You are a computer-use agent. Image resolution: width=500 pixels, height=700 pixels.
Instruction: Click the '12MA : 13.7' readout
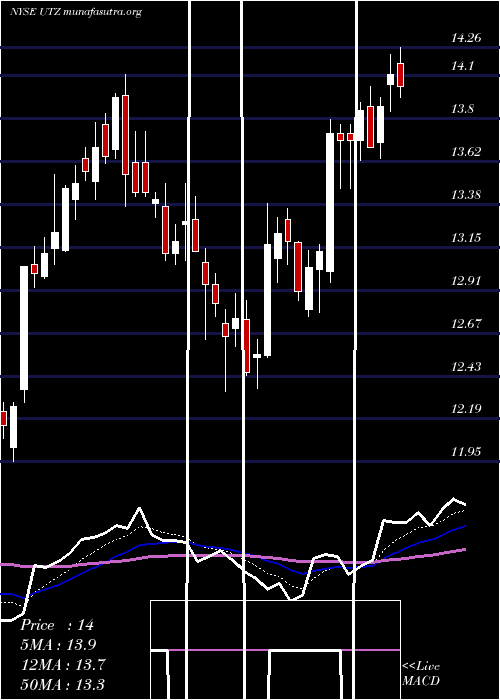tap(63, 664)
